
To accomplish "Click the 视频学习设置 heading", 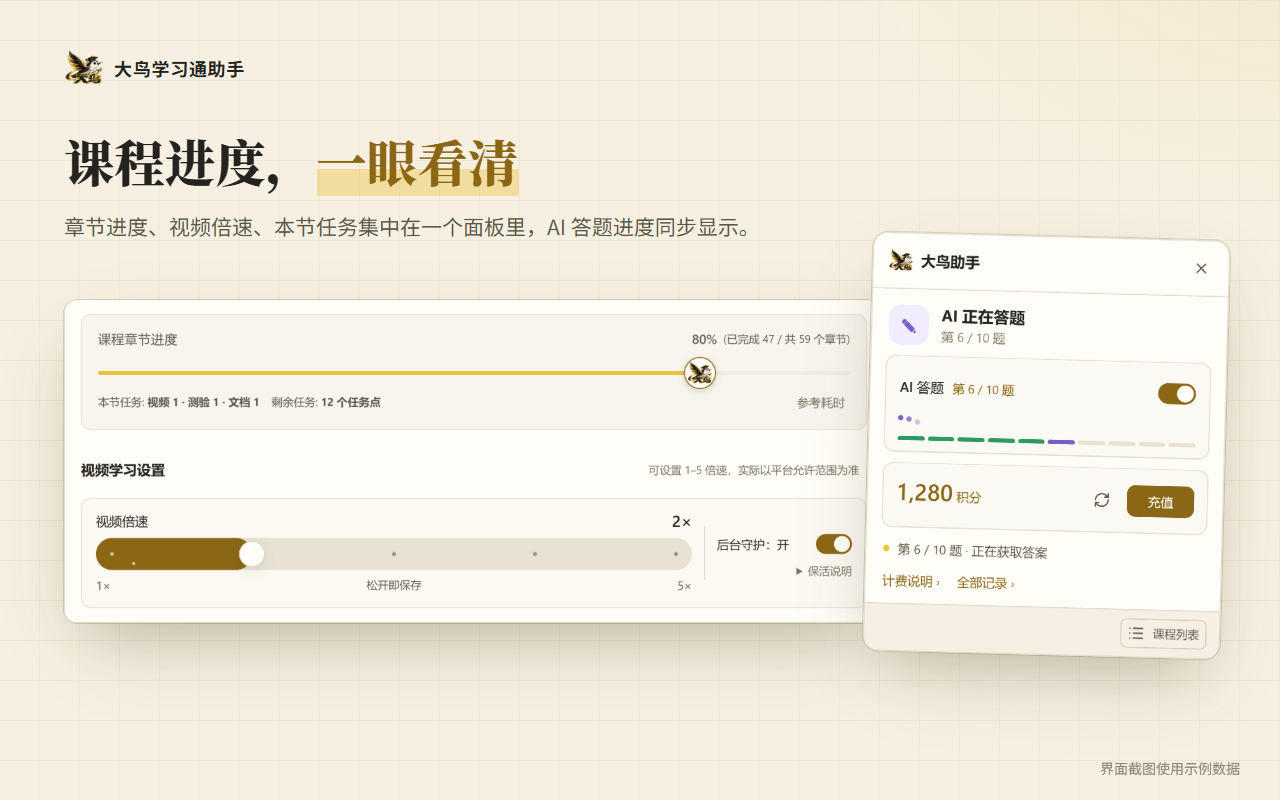I will click(123, 470).
